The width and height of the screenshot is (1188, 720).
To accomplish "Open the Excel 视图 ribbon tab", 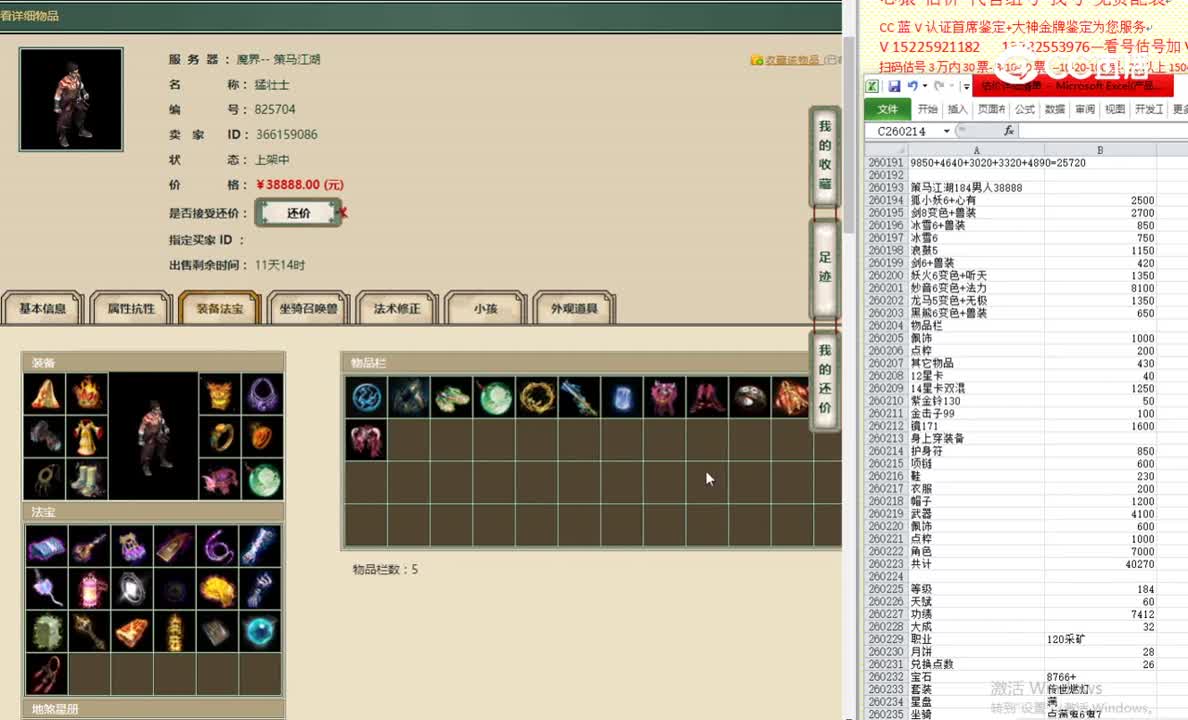I will (x=1115, y=109).
